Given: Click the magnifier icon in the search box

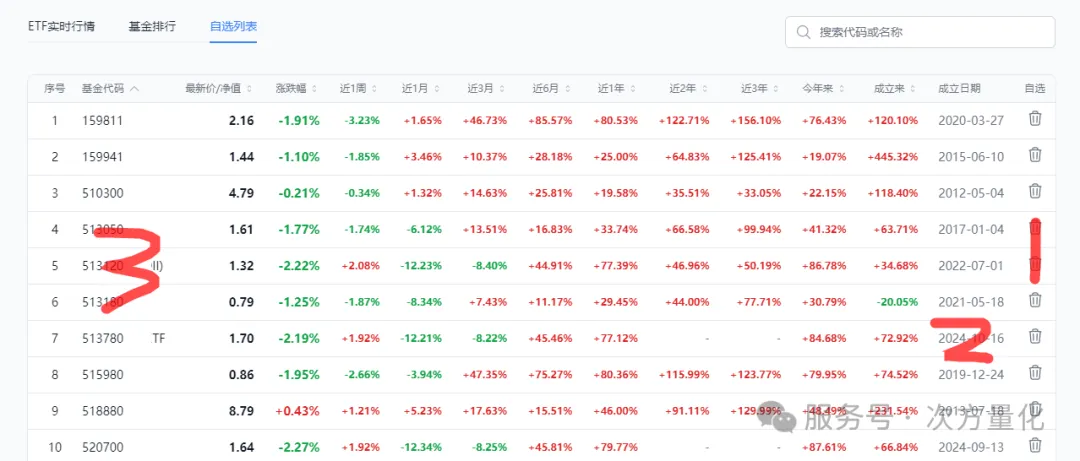Looking at the screenshot, I should [803, 32].
